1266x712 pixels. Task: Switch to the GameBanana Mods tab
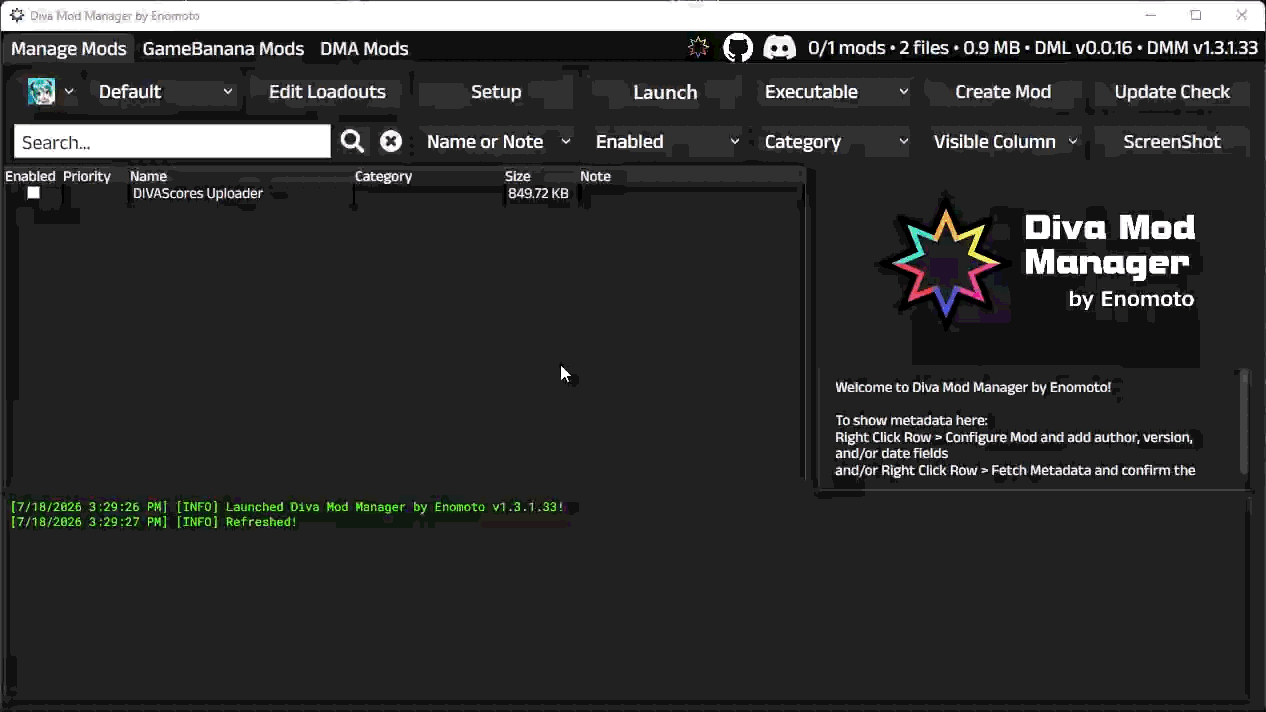(223, 48)
